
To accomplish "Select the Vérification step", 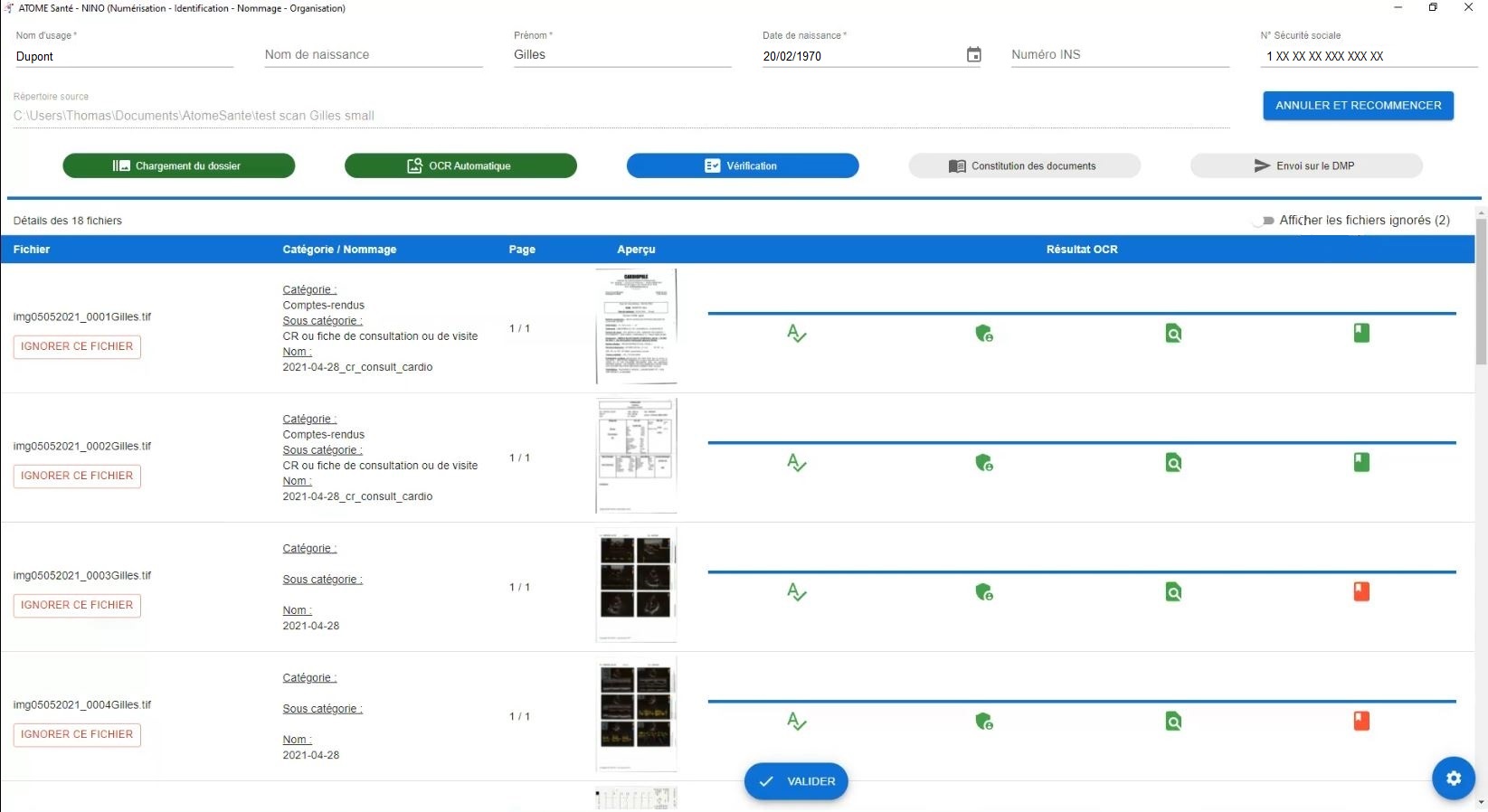I will click(743, 165).
